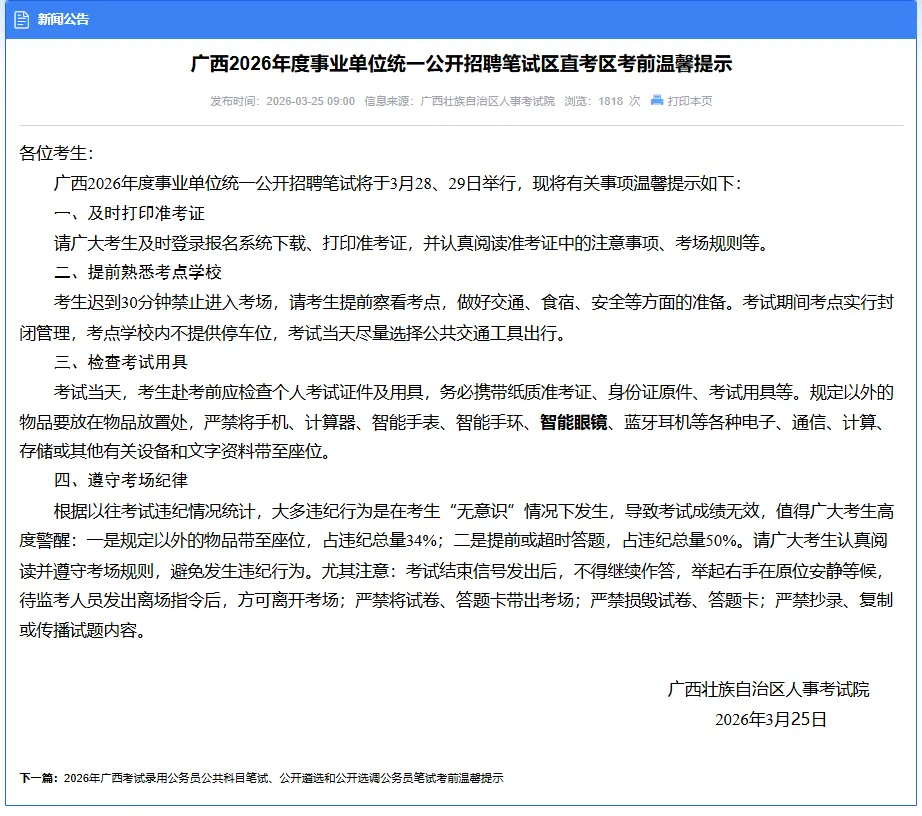This screenshot has width=922, height=816.
Task: Click the text 占违纪总量34%
Action: pyautogui.click(x=380, y=540)
